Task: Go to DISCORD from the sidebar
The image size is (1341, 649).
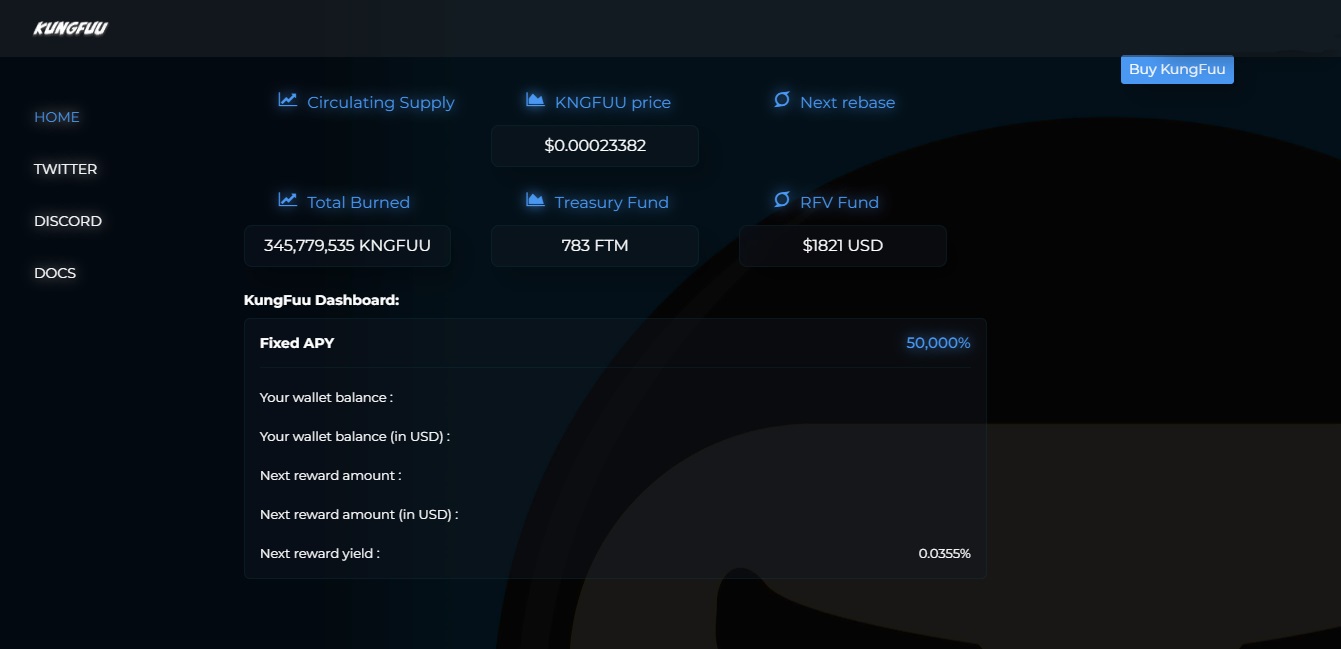Action: (68, 221)
